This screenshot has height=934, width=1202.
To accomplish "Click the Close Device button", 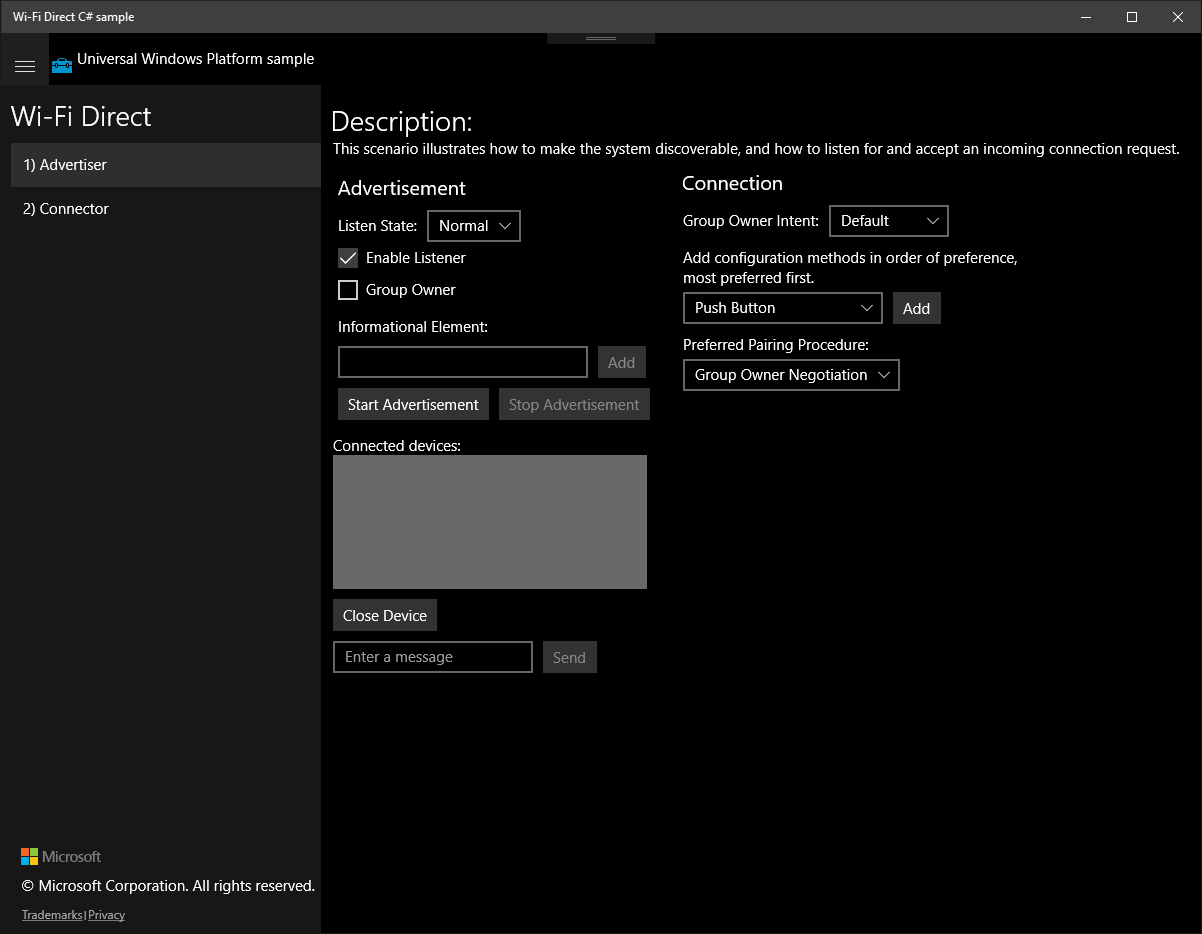I will click(384, 615).
